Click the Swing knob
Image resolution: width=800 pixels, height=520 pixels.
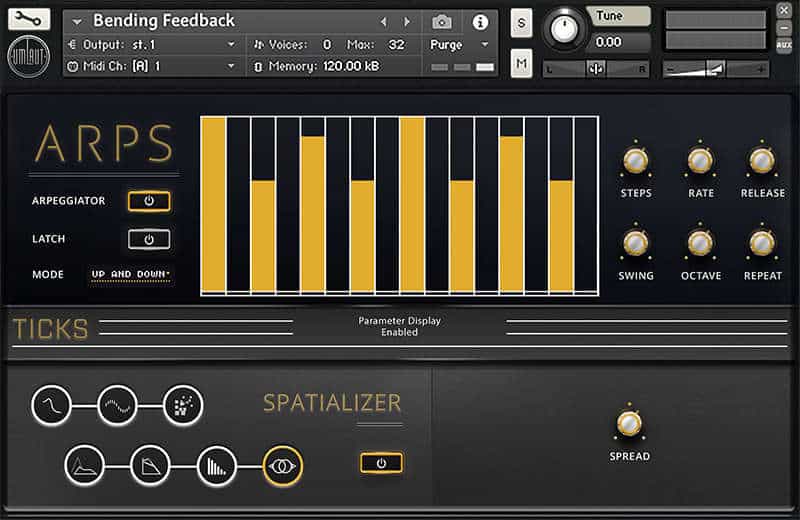click(x=636, y=243)
